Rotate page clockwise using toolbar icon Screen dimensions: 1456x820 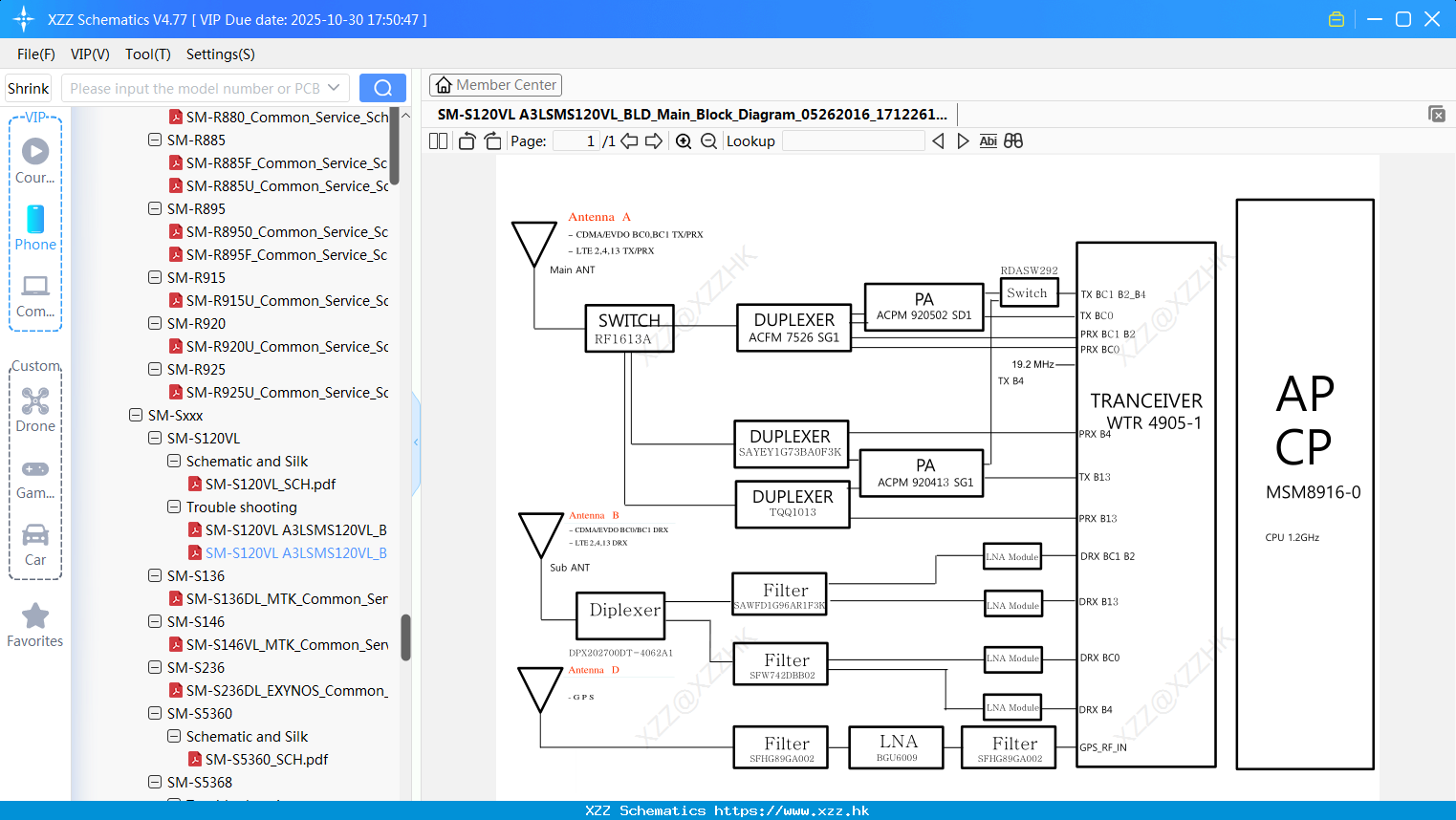pos(492,141)
